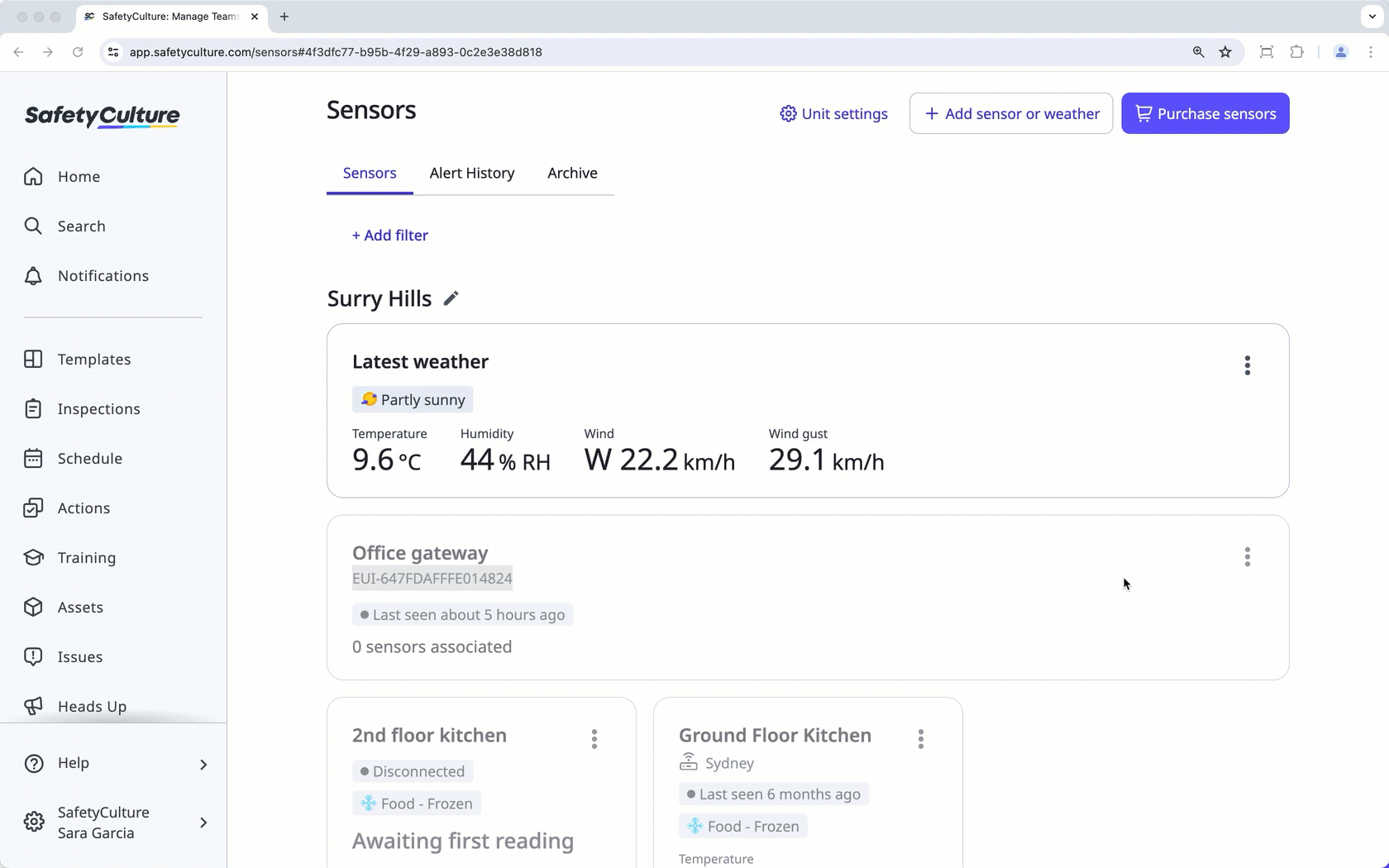Open Ground Floor Kitchen sensor menu
1389x868 pixels.
(x=921, y=739)
